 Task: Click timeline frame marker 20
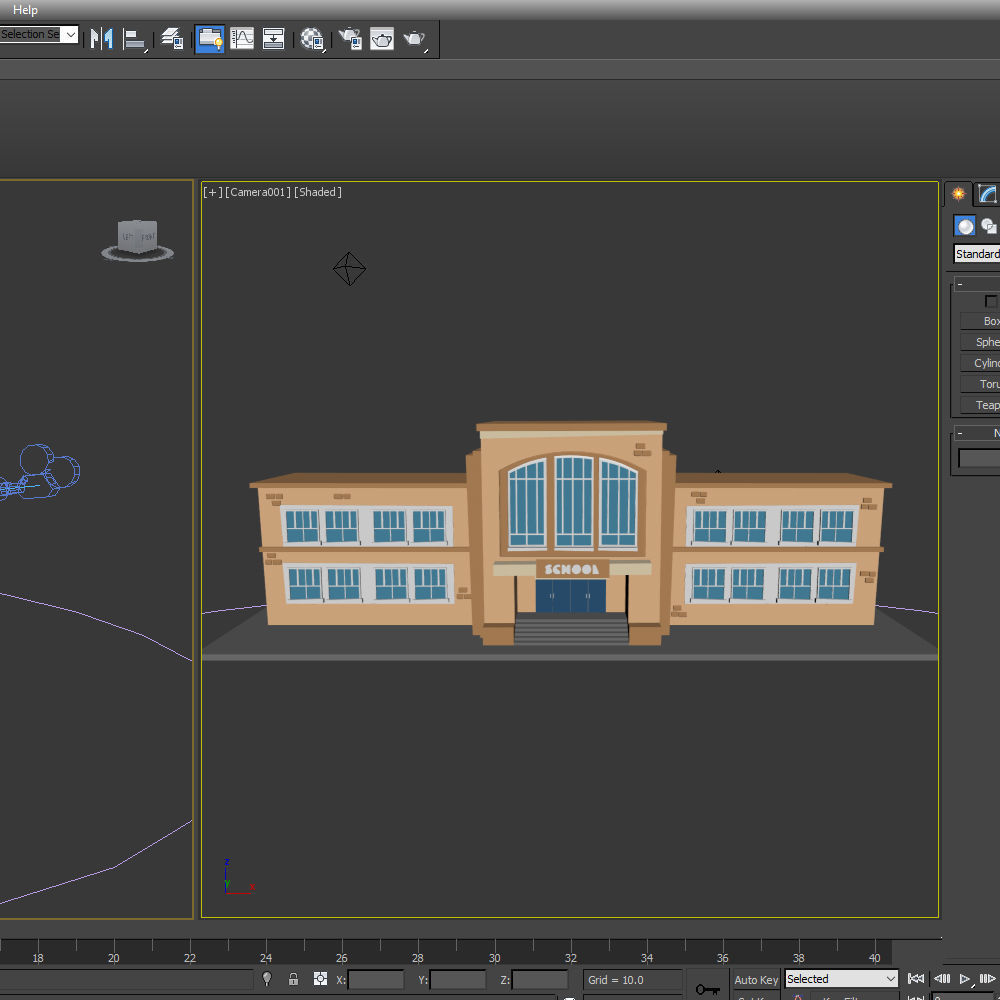click(x=114, y=958)
